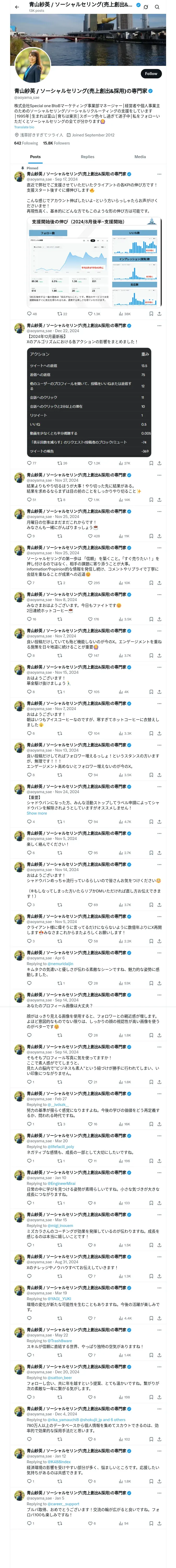Open more options on the Dec 22 post
The width and height of the screenshot is (176, 1568).
(x=159, y=326)
